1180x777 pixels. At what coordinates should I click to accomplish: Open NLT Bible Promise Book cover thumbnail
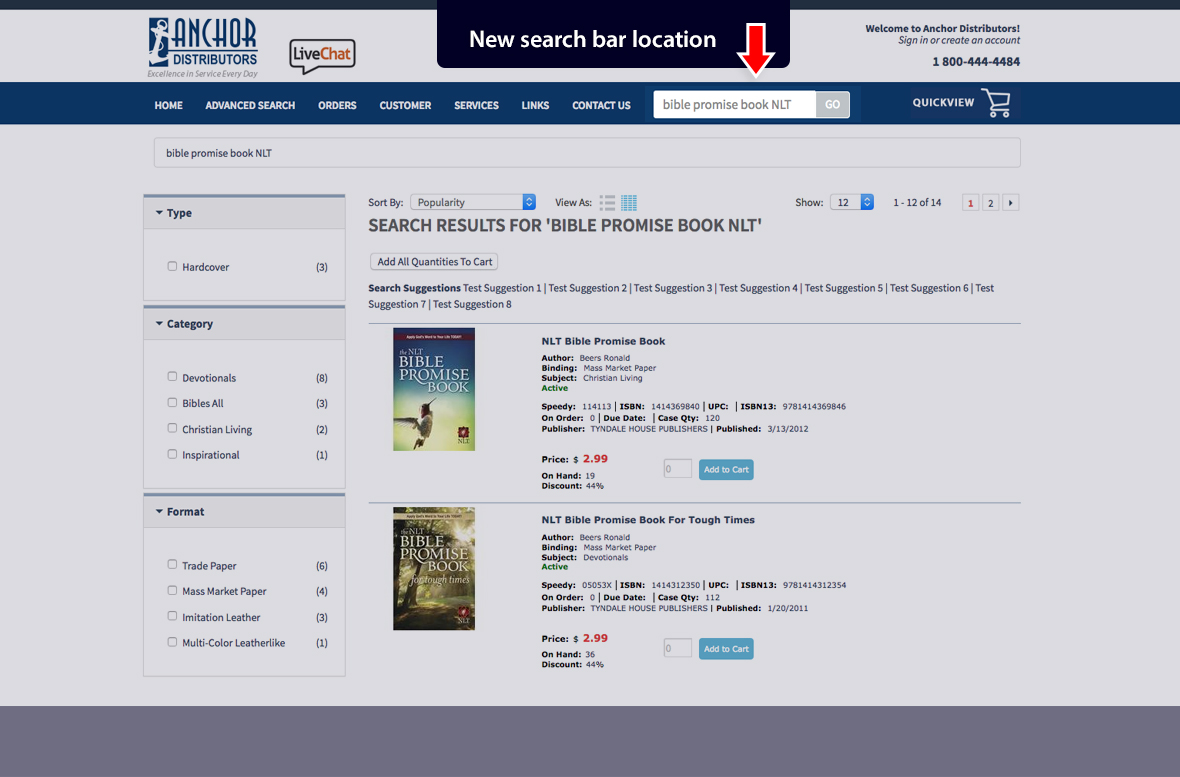(x=434, y=389)
